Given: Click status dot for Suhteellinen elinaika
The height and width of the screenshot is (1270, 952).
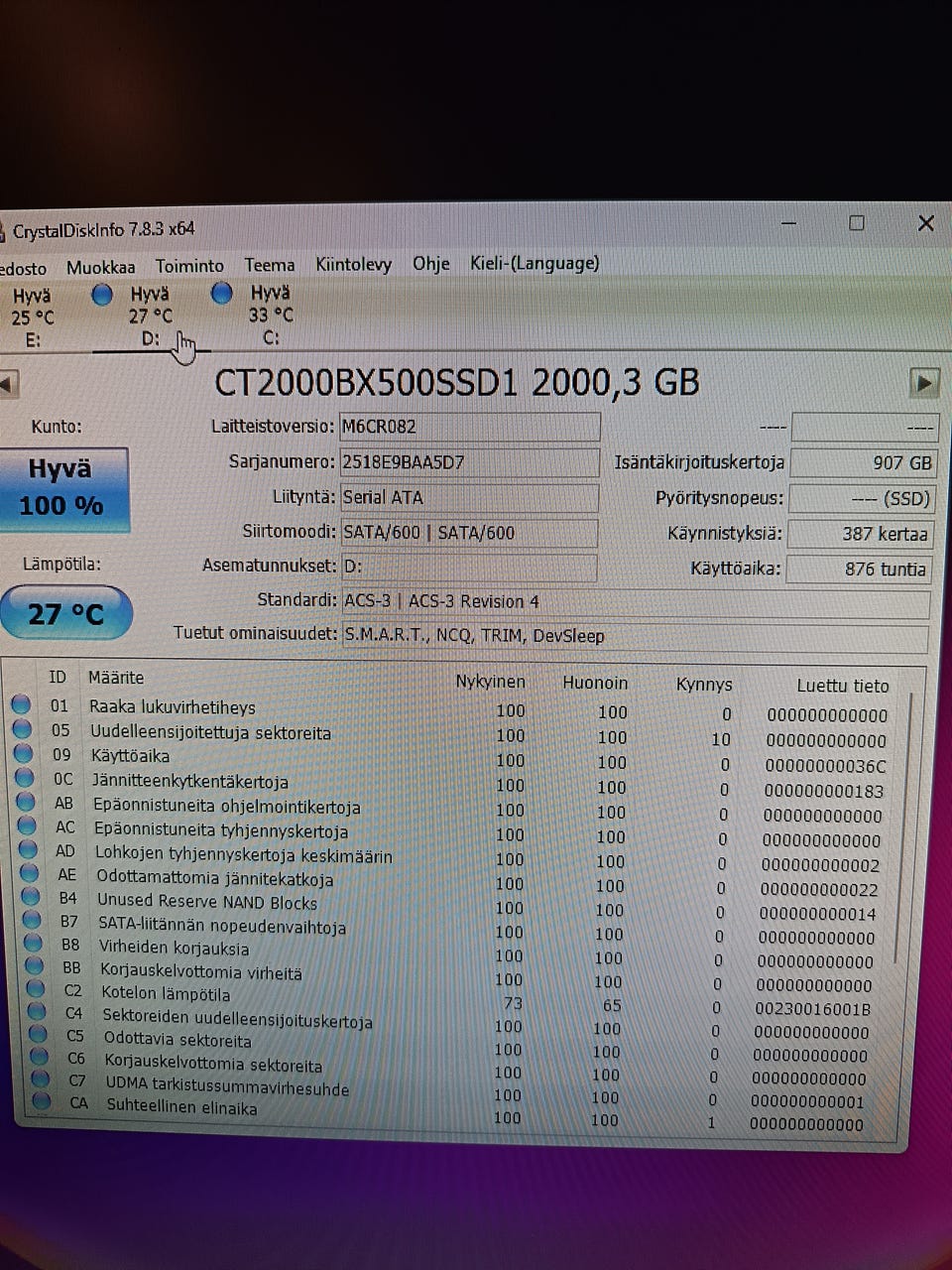Looking at the screenshot, I should (x=41, y=1100).
